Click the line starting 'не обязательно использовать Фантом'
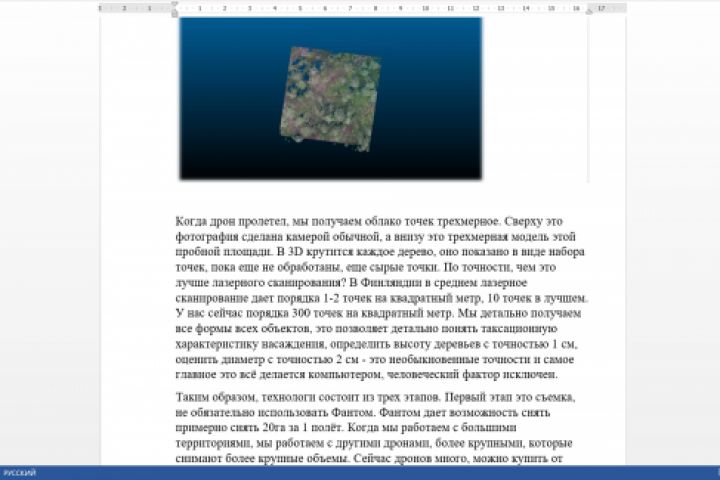Image resolution: width=720 pixels, height=480 pixels. [363, 412]
